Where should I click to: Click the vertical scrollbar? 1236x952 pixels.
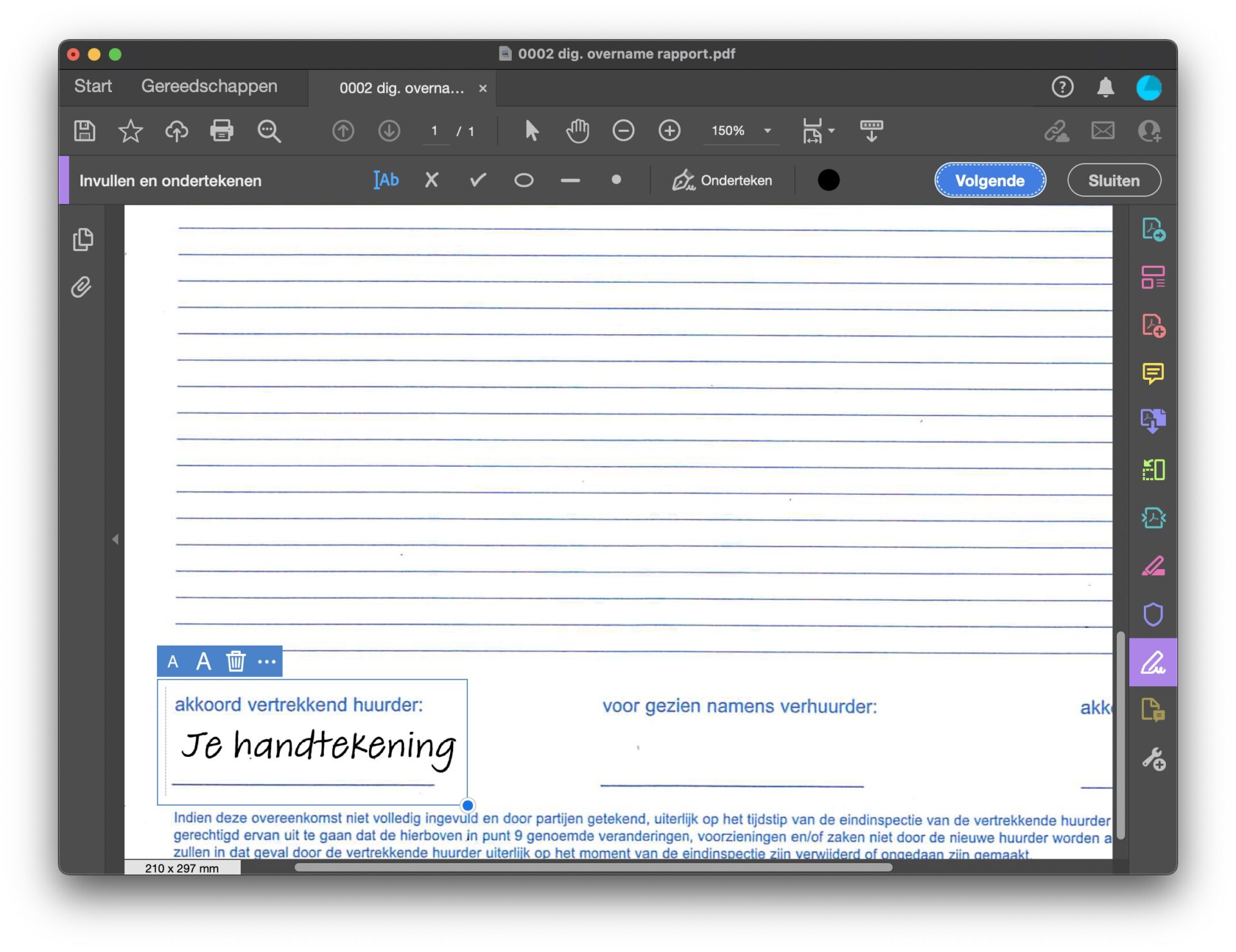tap(1121, 735)
